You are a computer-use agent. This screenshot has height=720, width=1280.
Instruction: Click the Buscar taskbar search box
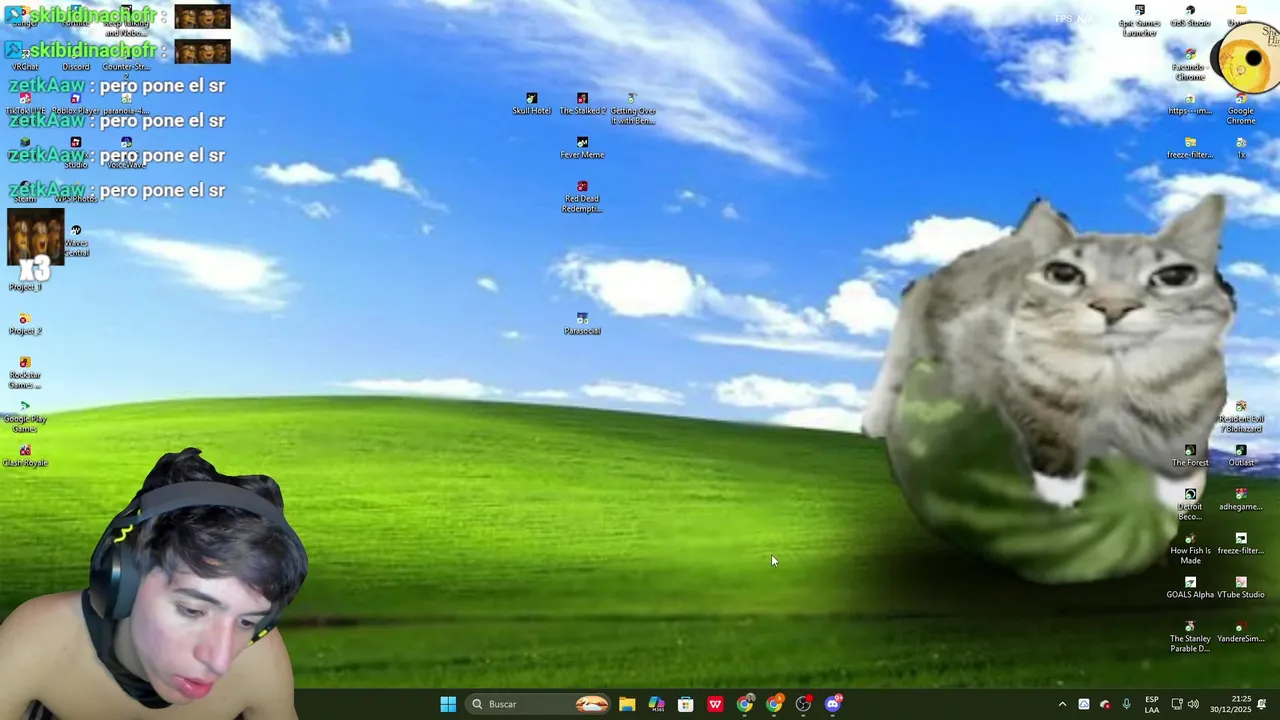[540, 704]
